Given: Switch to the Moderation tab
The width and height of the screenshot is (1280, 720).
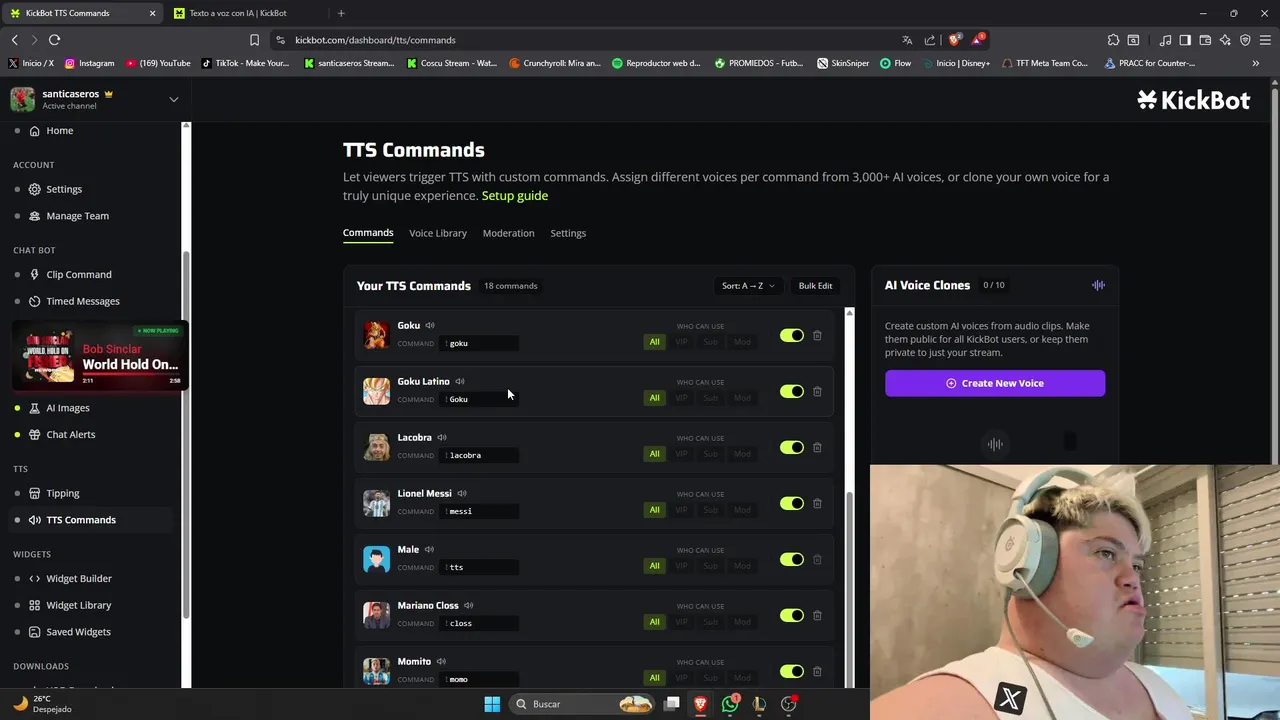Looking at the screenshot, I should pyautogui.click(x=509, y=233).
